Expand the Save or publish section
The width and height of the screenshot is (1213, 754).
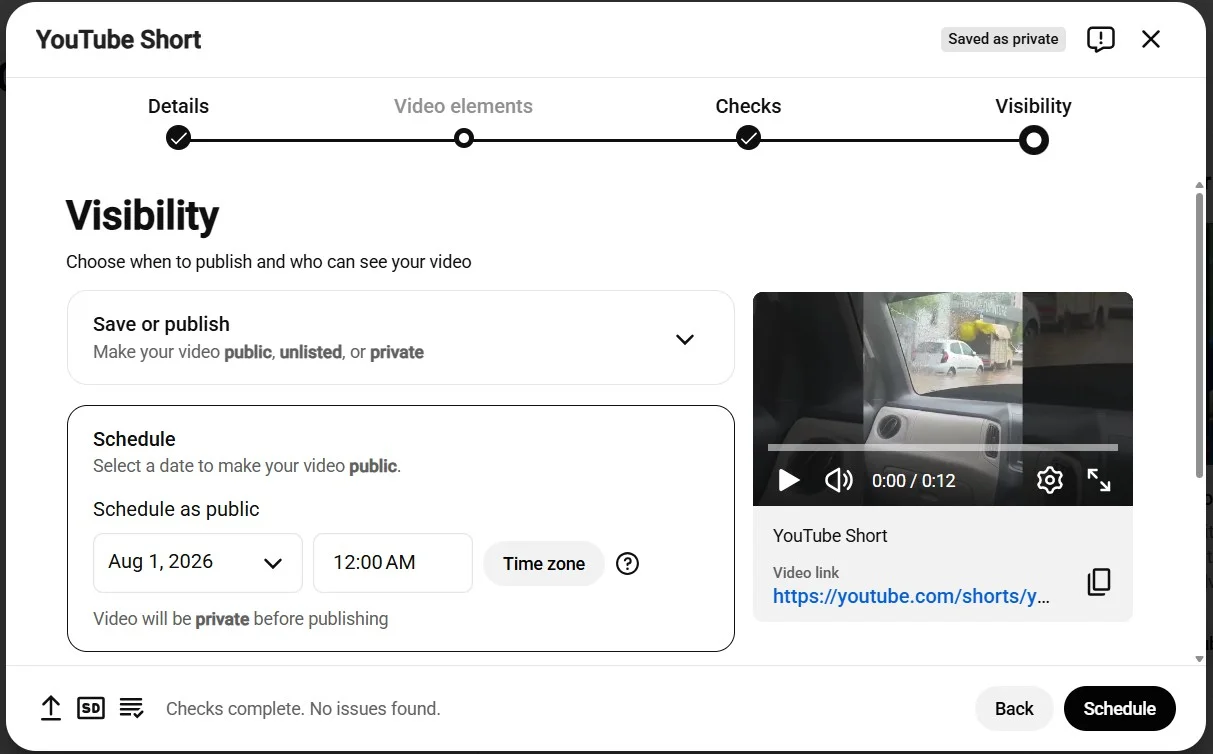click(401, 338)
